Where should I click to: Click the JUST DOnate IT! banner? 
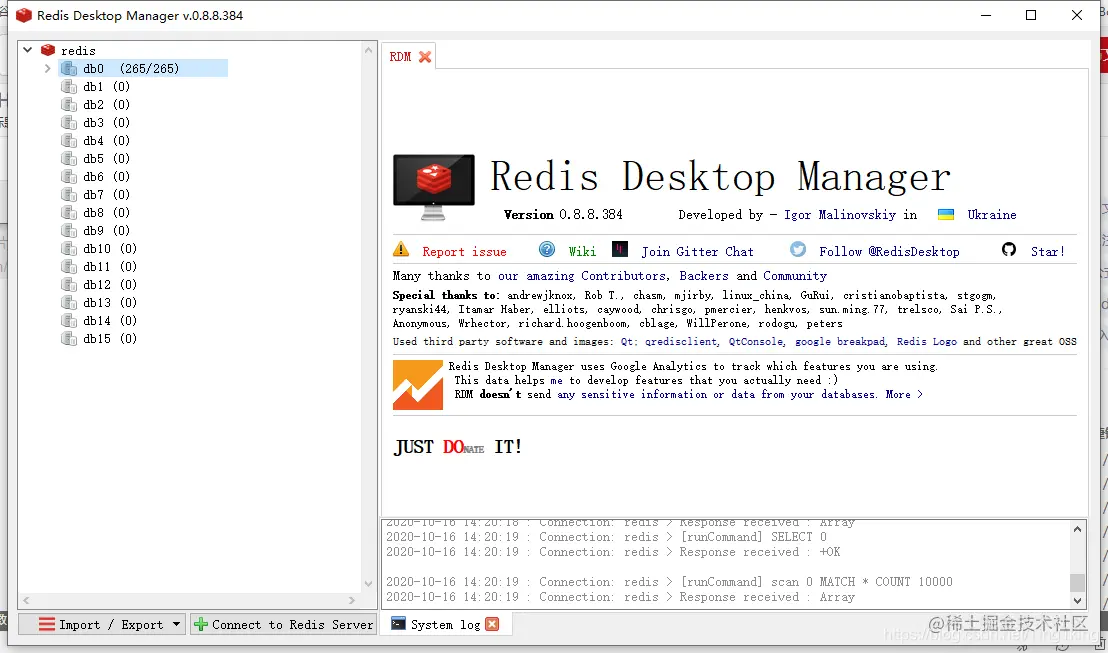coord(457,447)
